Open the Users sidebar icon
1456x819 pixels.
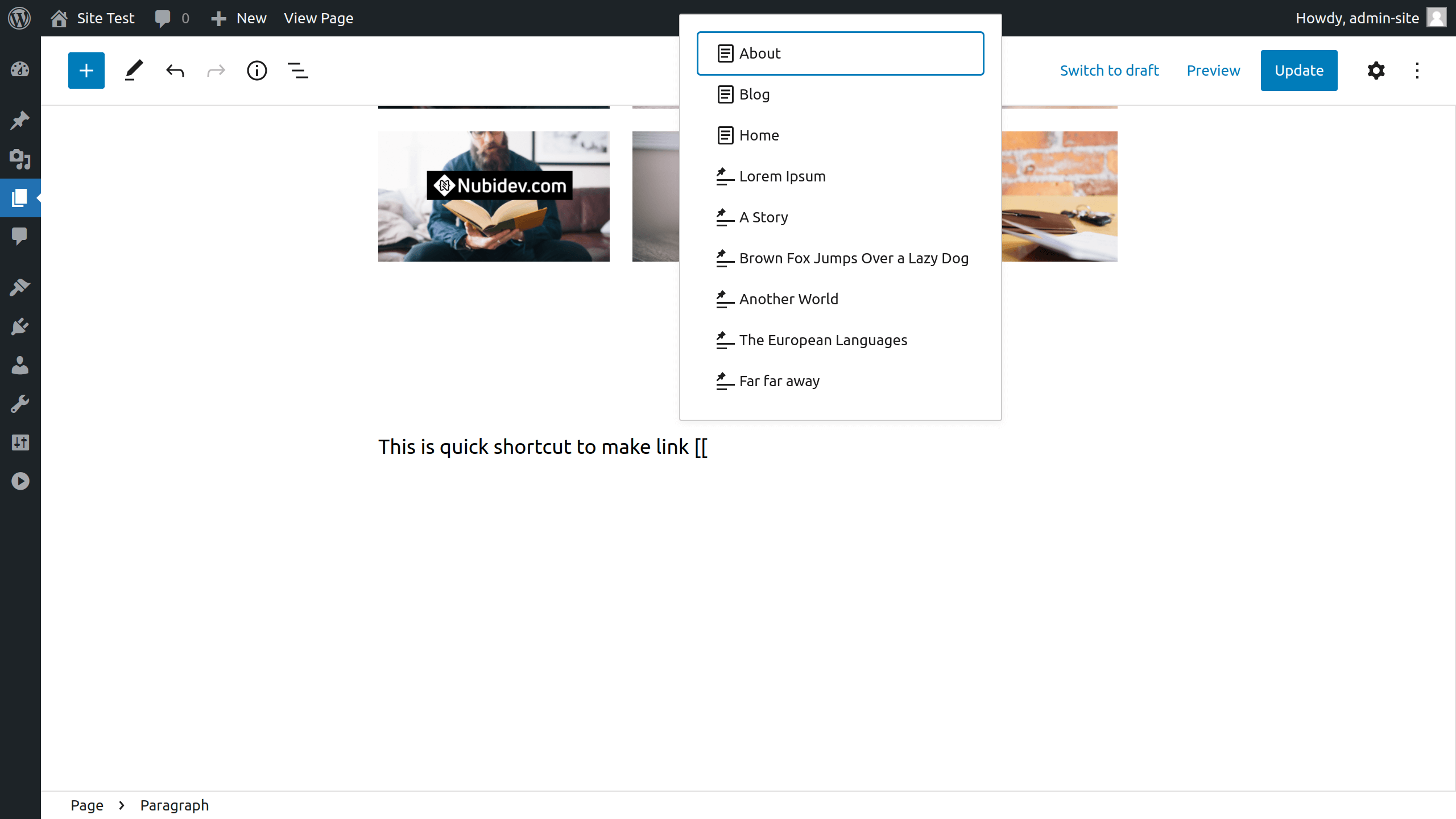(20, 365)
